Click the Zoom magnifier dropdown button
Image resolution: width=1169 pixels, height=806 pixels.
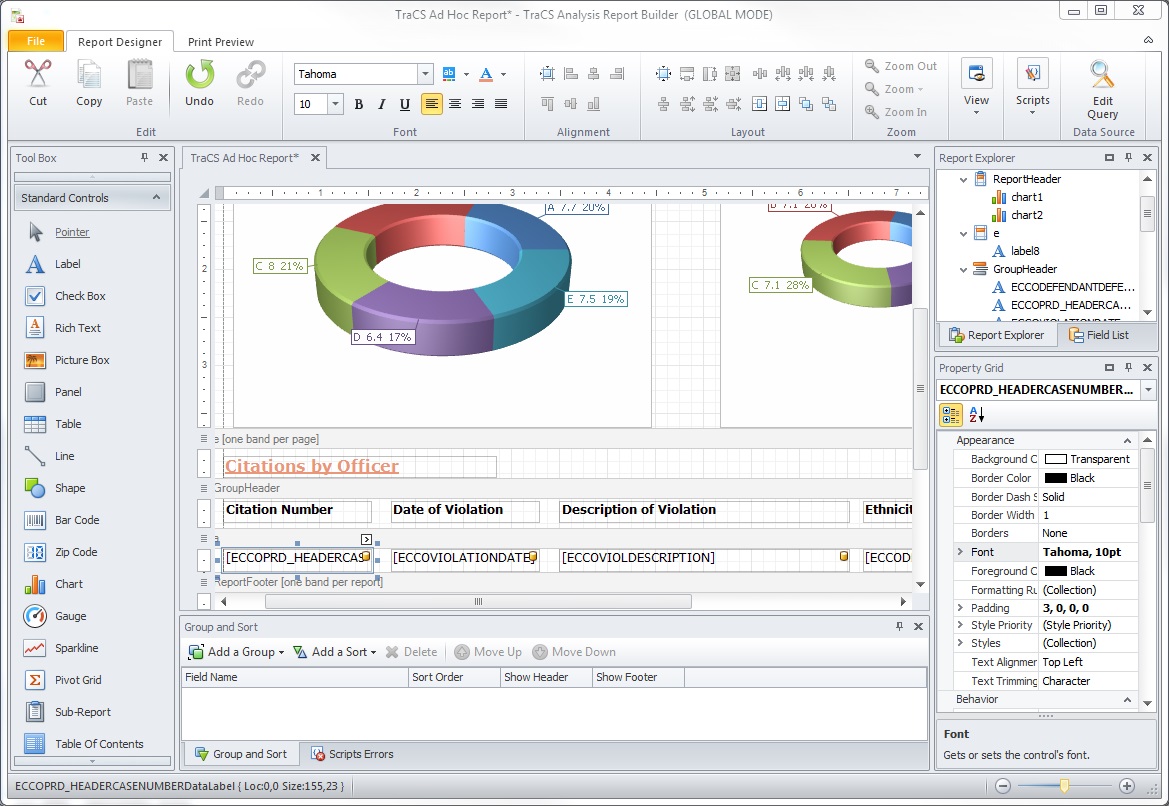(895, 89)
